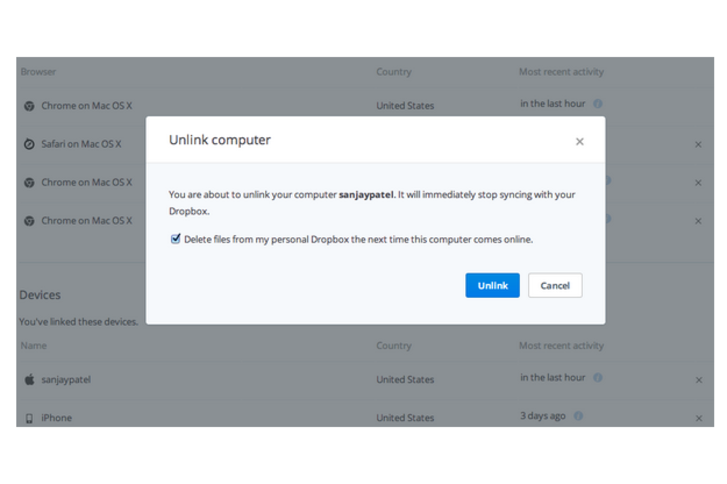The width and height of the screenshot is (727, 484).
Task: Click Chrome icon in first browser row
Action: click(x=29, y=106)
